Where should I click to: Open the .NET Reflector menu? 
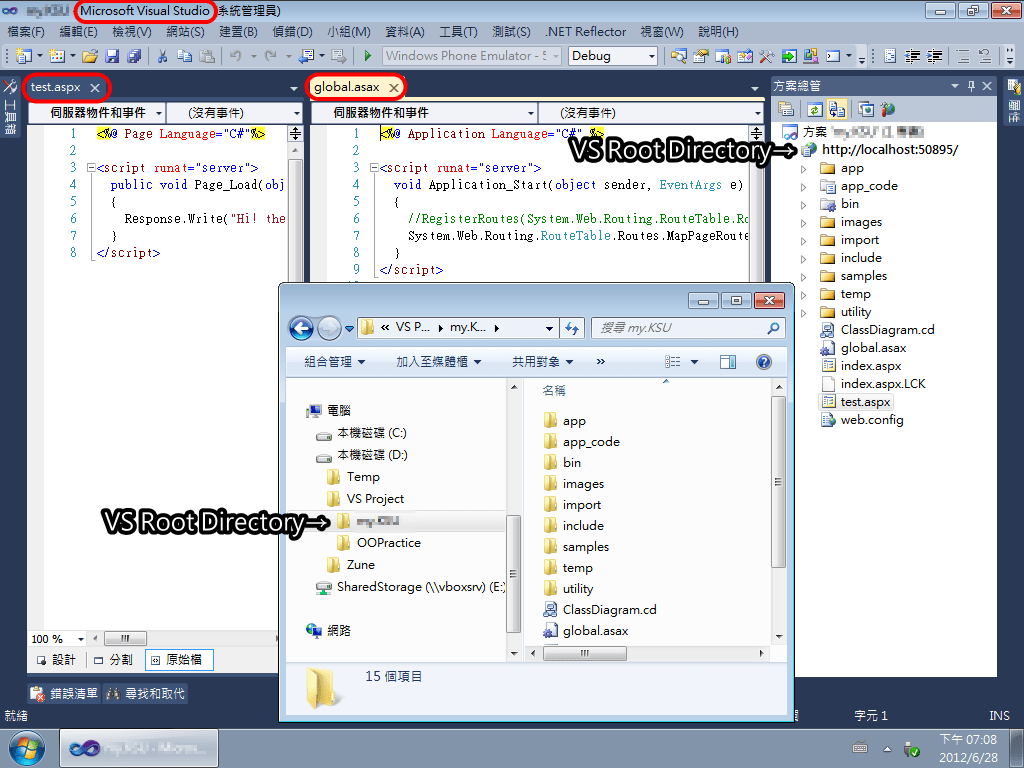coord(586,31)
